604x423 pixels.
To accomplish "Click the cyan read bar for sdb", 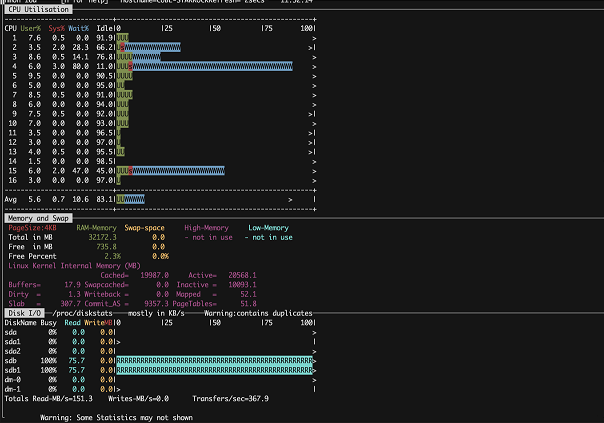I will tap(215, 361).
